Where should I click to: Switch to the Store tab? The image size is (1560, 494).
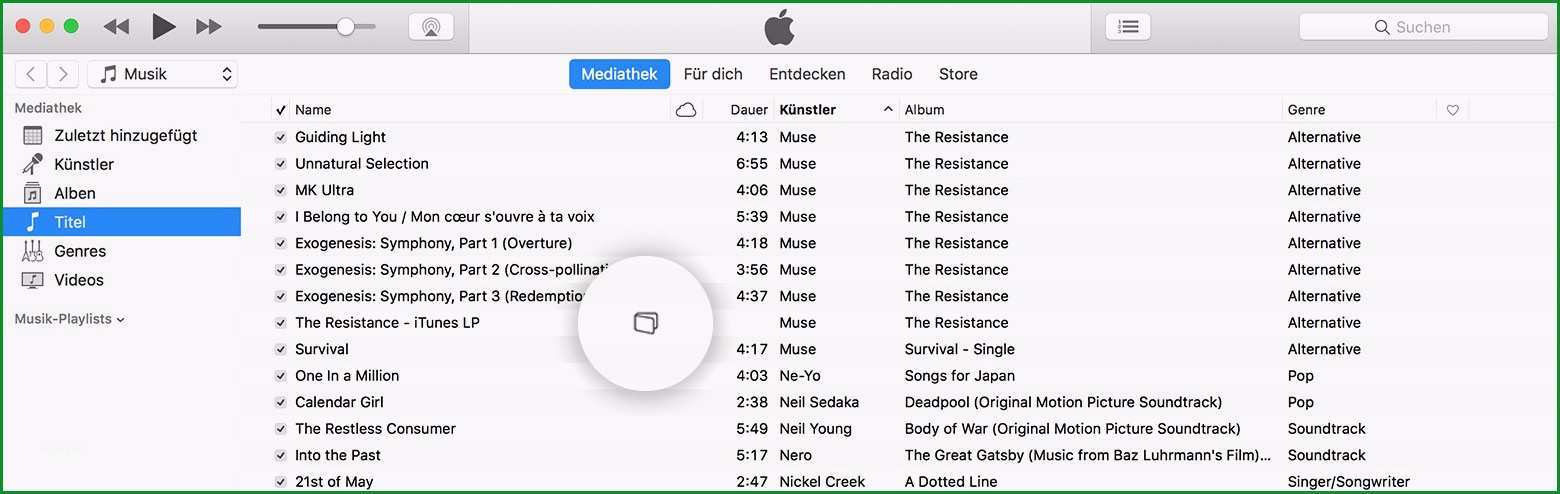(x=958, y=74)
